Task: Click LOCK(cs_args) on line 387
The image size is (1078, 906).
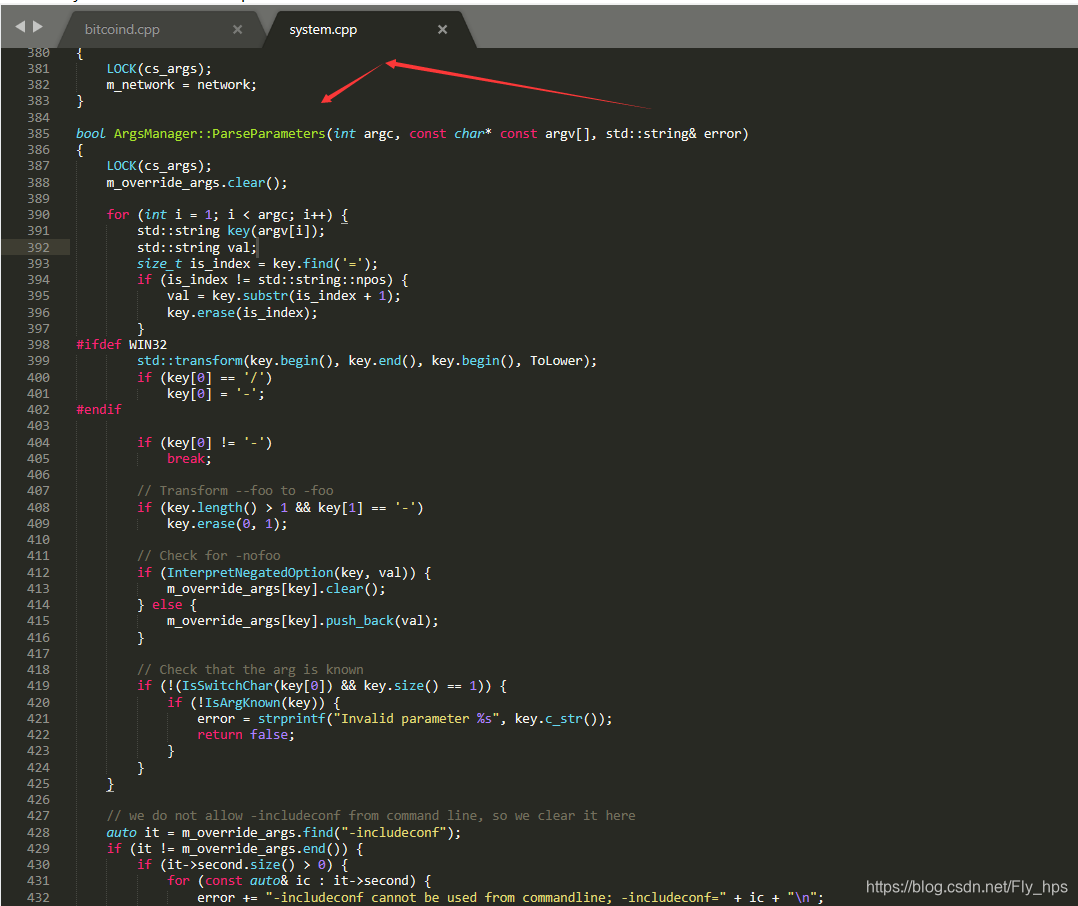Action: coord(159,166)
